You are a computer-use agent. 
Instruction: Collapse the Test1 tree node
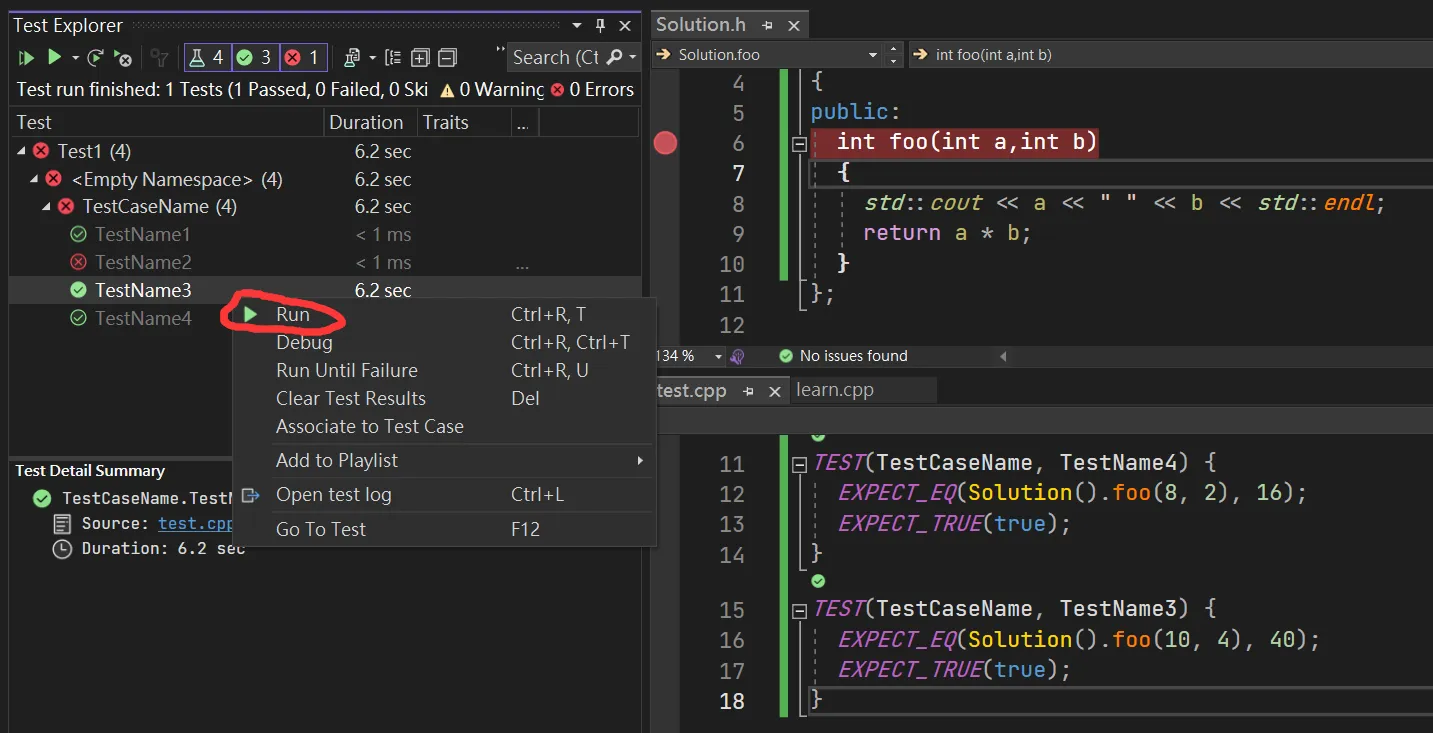coord(23,151)
